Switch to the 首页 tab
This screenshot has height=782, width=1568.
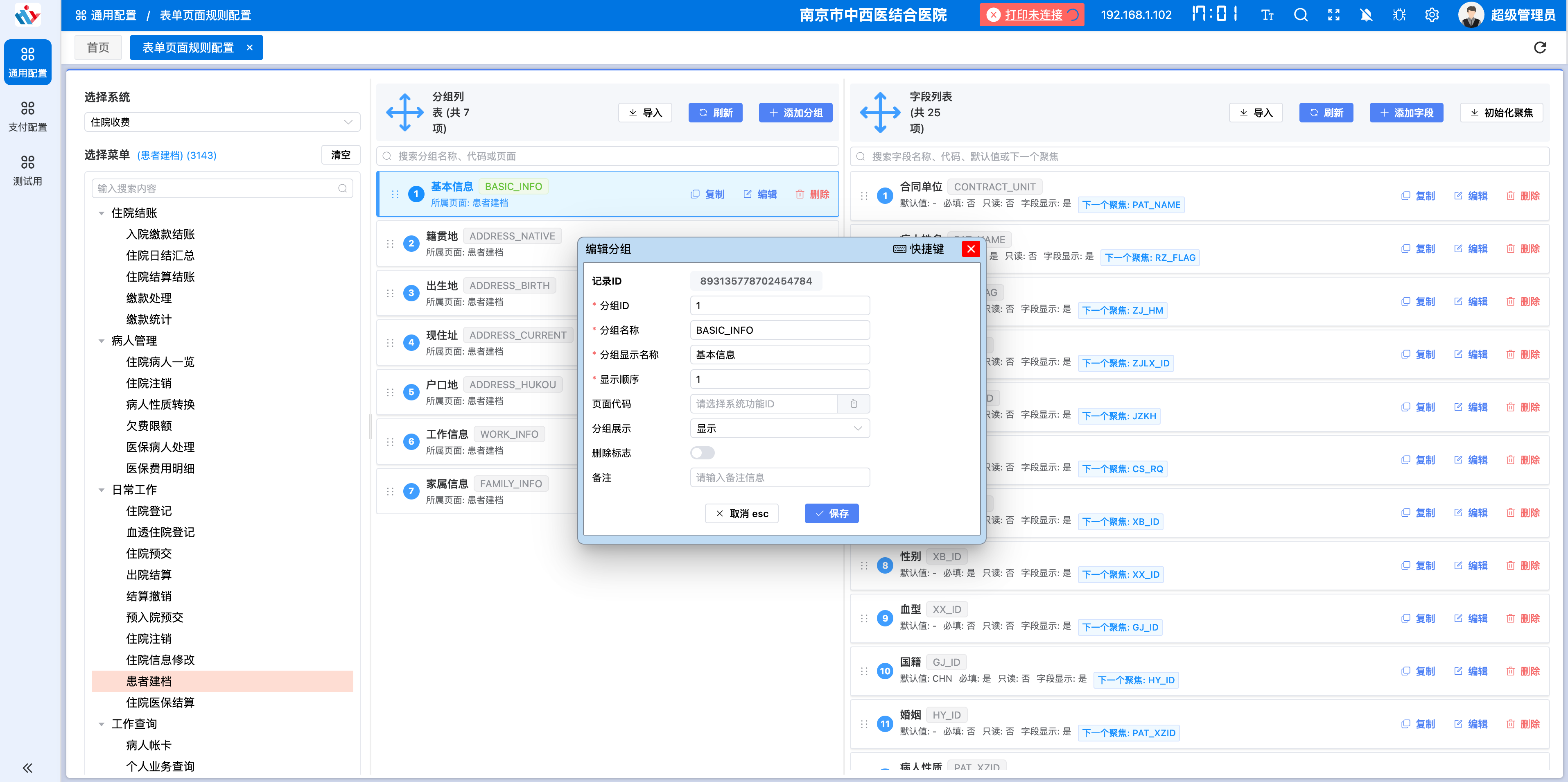(98, 47)
